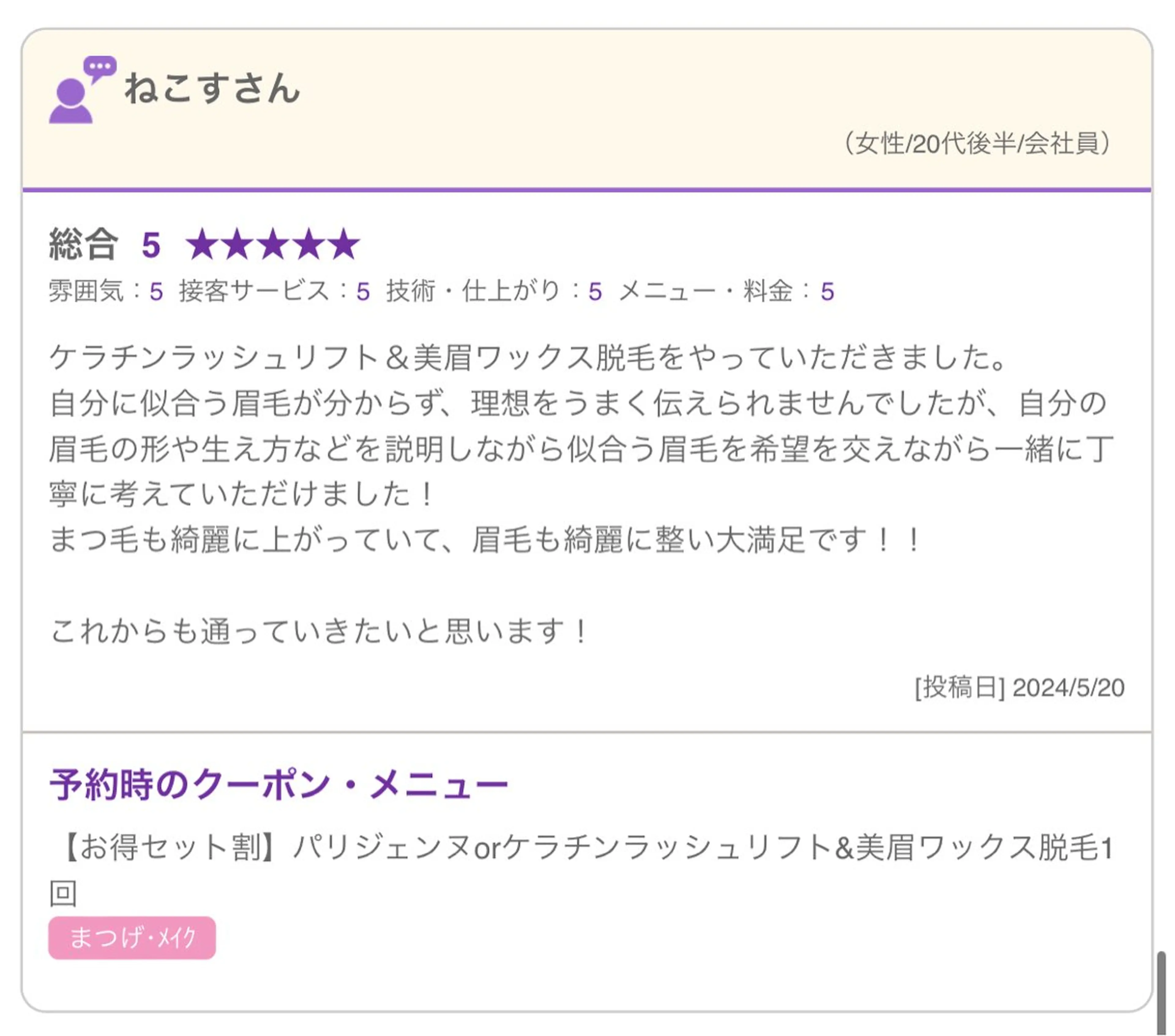Click the middle star of the rating row
Screen dimensions: 1175x1036
coord(274,244)
